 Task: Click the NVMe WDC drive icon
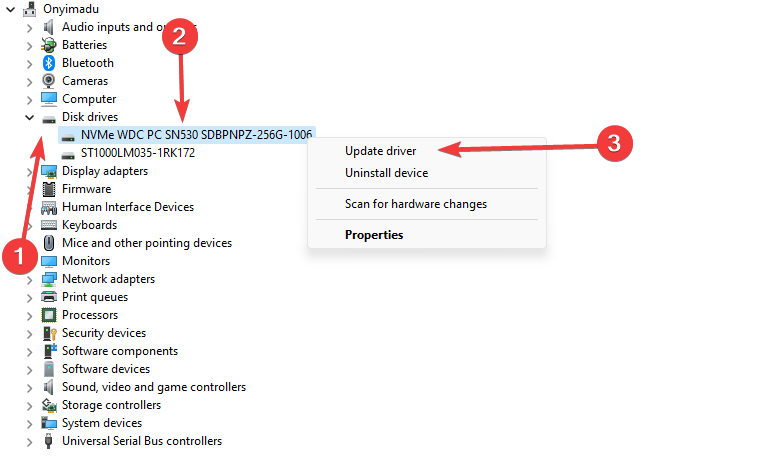tap(68, 137)
